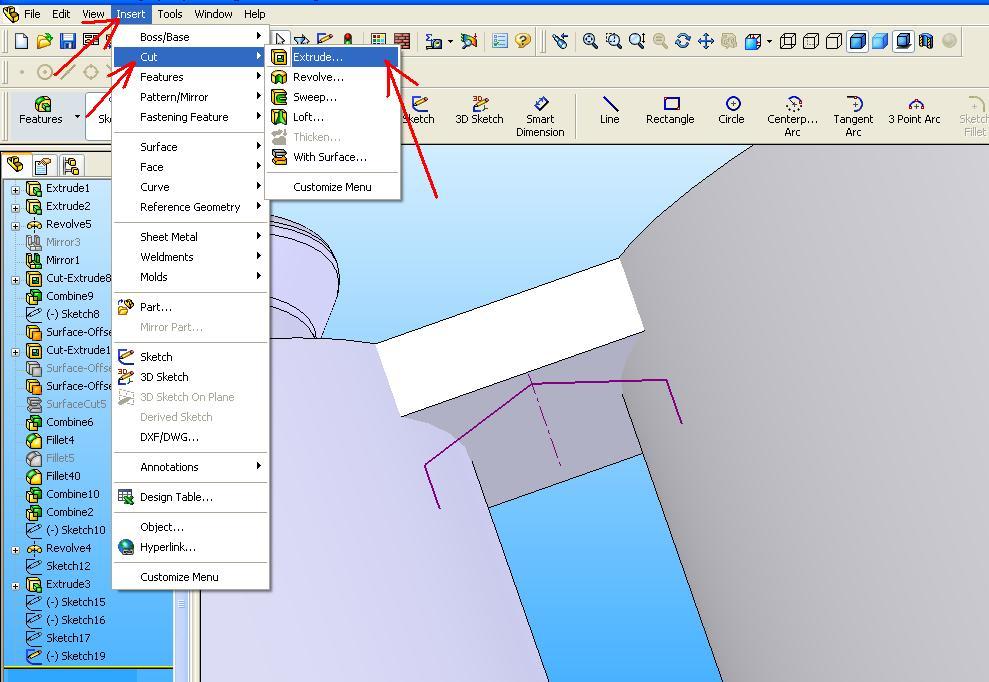Toggle Hidden Lines Removed view
Image resolution: width=989 pixels, height=682 pixels.
[x=833, y=42]
